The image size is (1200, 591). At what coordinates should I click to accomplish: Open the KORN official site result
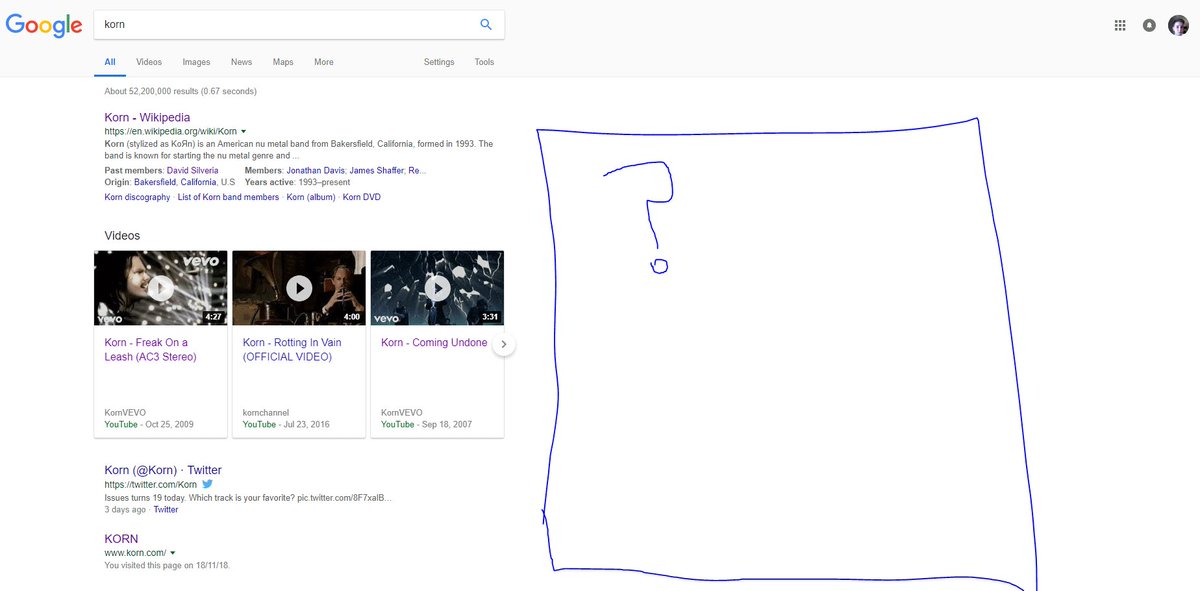click(x=121, y=539)
